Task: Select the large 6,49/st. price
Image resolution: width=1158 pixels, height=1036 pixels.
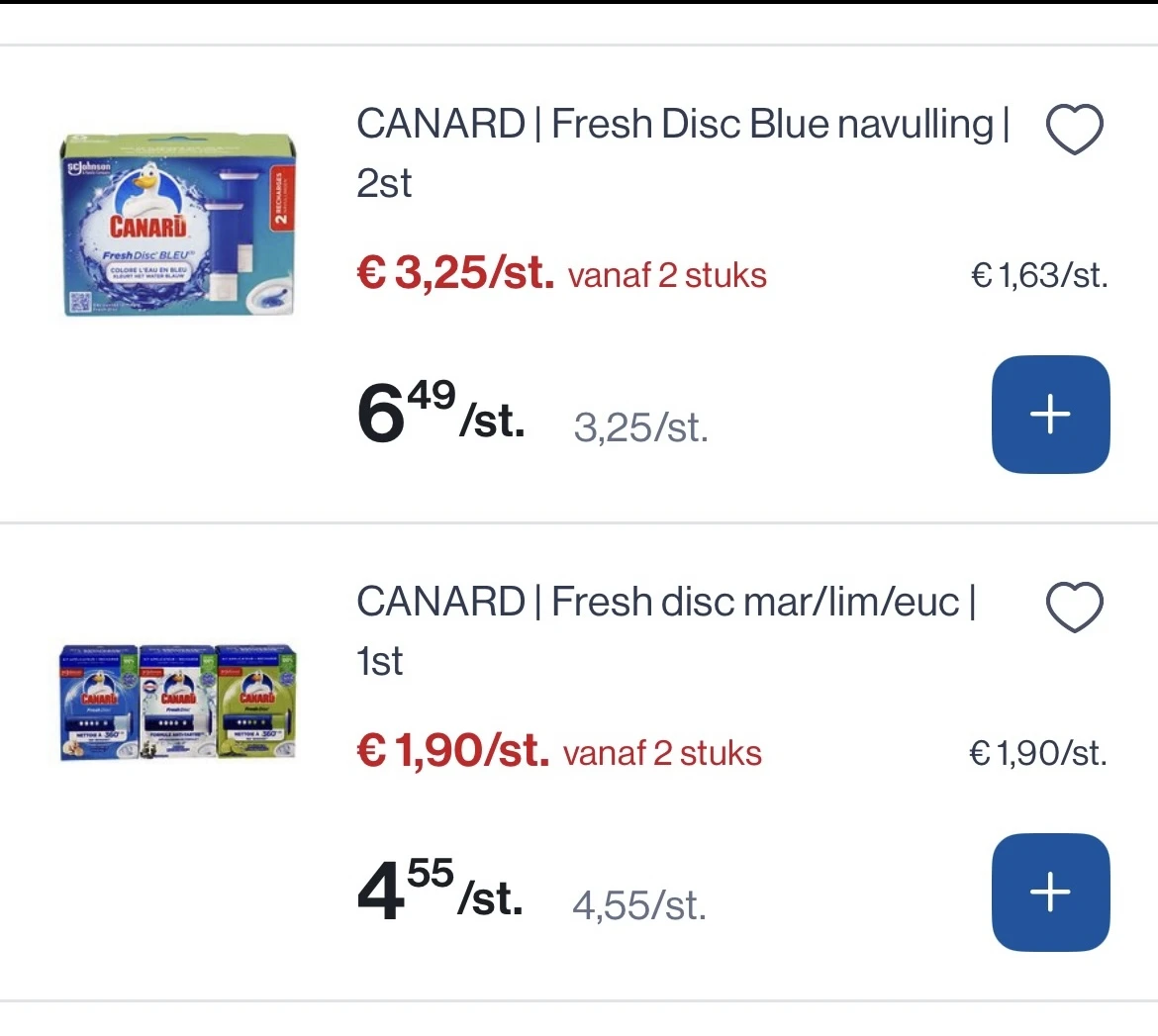Action: (440, 414)
